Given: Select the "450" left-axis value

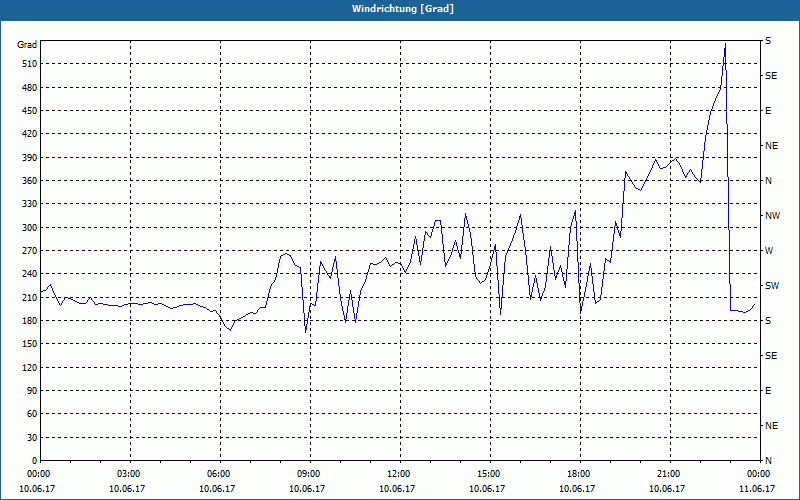Looking at the screenshot, I should pos(29,111).
